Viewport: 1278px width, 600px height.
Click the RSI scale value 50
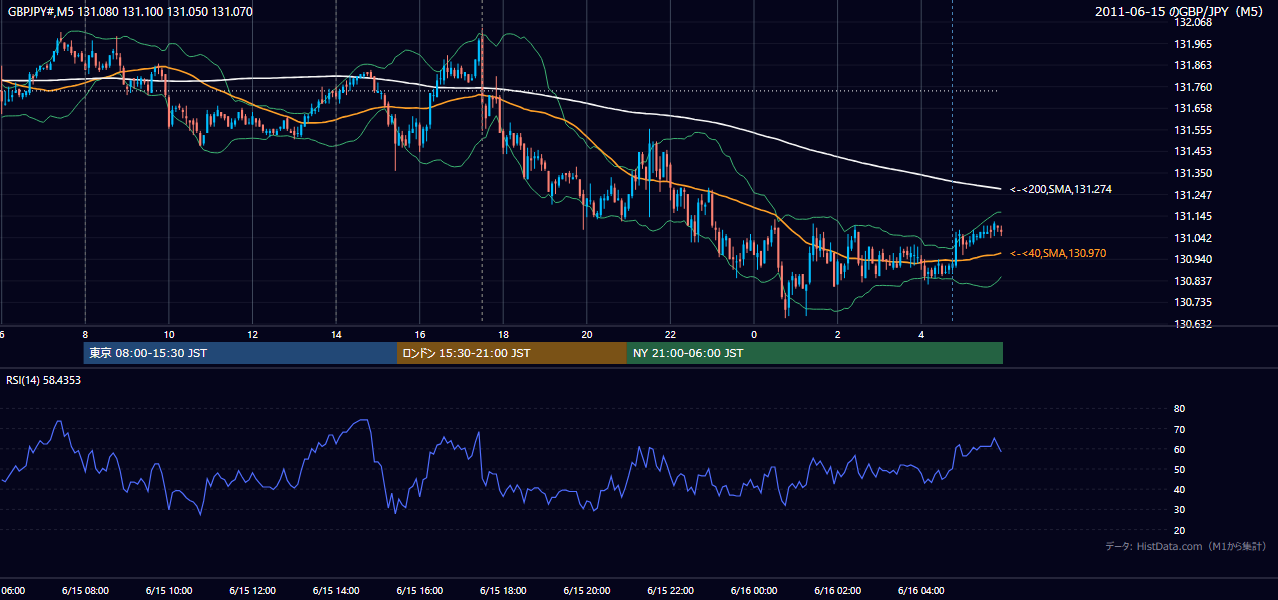click(1179, 469)
